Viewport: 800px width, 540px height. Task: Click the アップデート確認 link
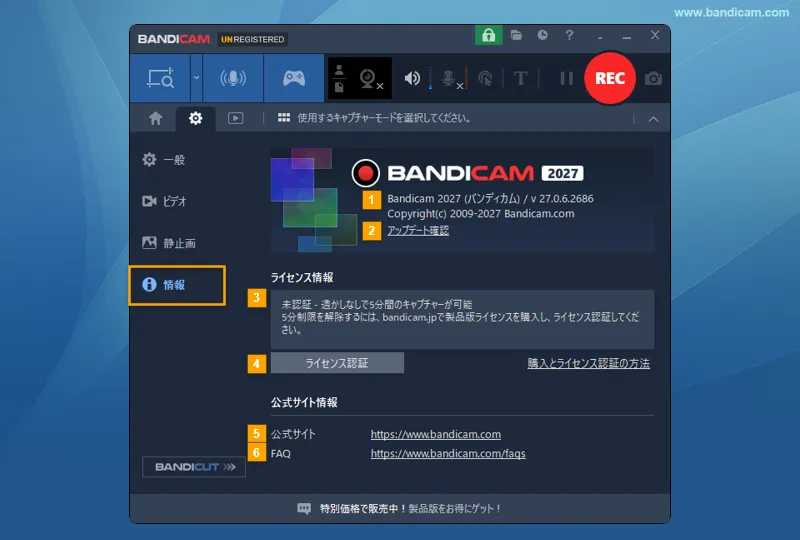[418, 230]
